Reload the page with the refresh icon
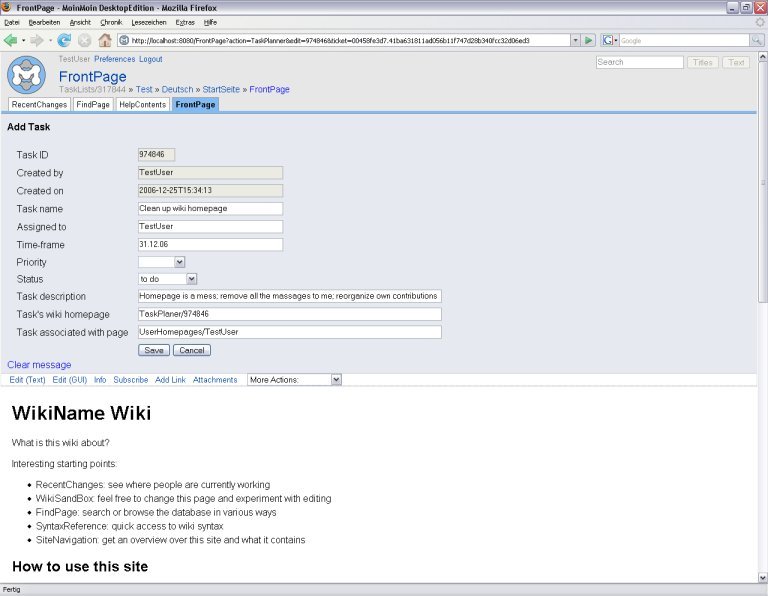The width and height of the screenshot is (768, 596). tap(64, 40)
